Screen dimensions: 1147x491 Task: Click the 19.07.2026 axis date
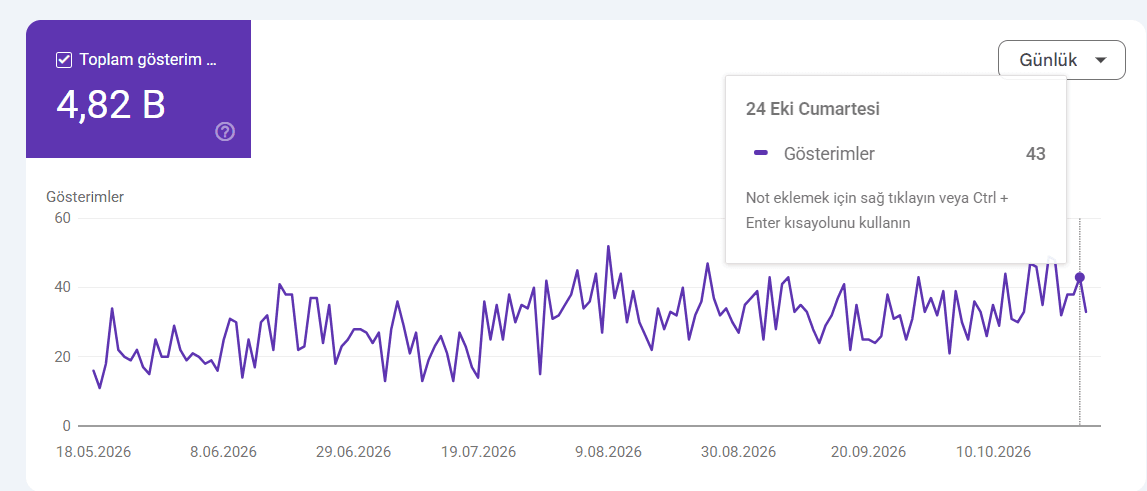[479, 451]
